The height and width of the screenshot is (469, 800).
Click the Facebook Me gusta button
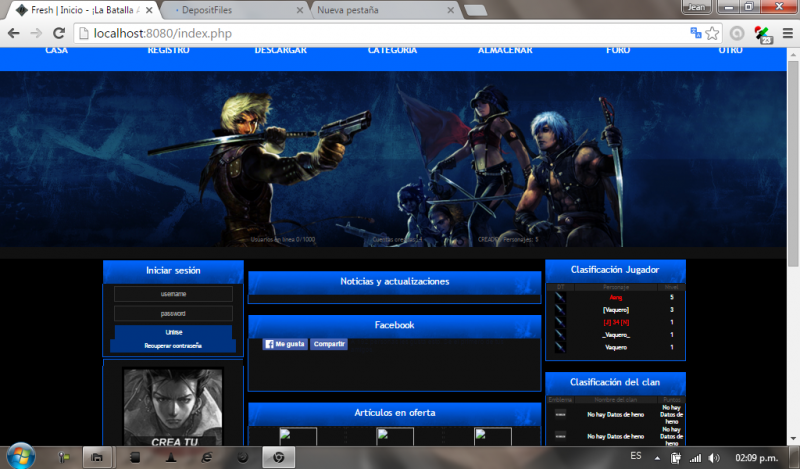(285, 344)
